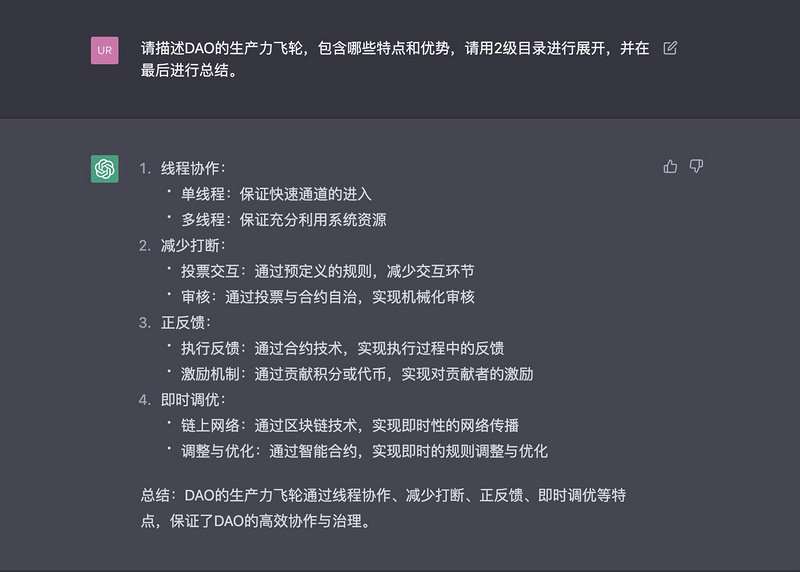Give the response a thumbs up
Viewport: 800px width, 572px height.
pyautogui.click(x=670, y=166)
